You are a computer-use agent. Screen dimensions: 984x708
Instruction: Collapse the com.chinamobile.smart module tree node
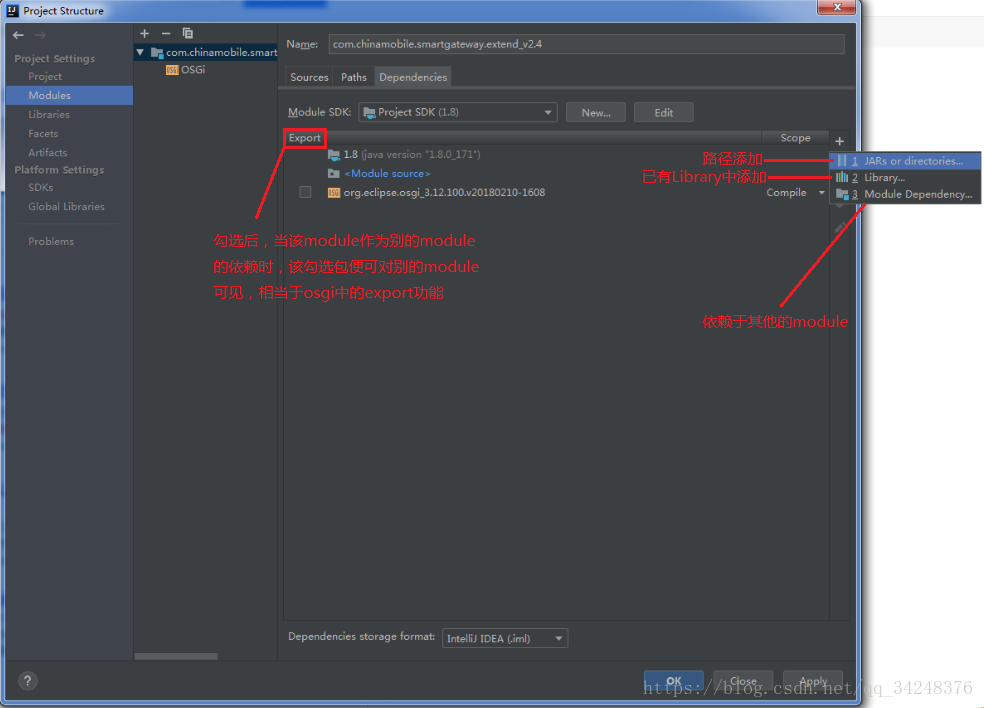coord(141,53)
